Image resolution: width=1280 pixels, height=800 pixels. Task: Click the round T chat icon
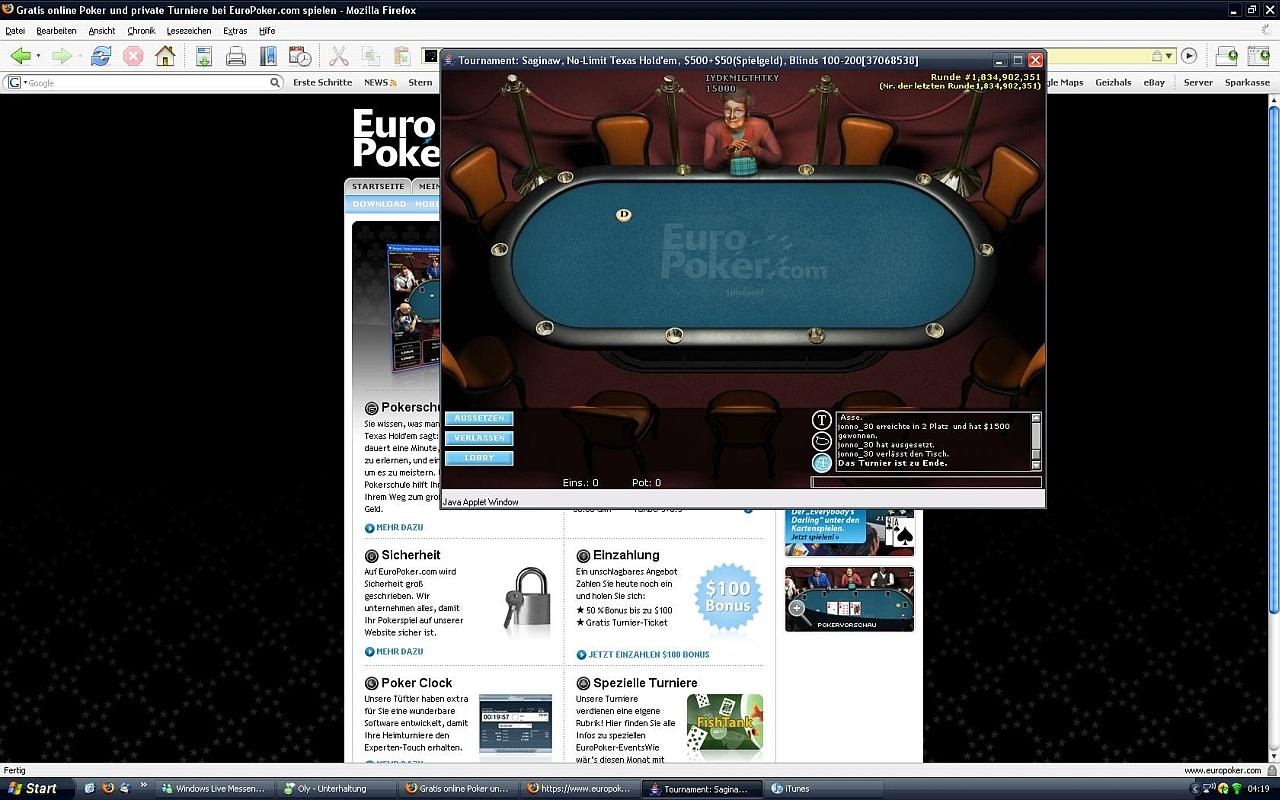click(821, 421)
